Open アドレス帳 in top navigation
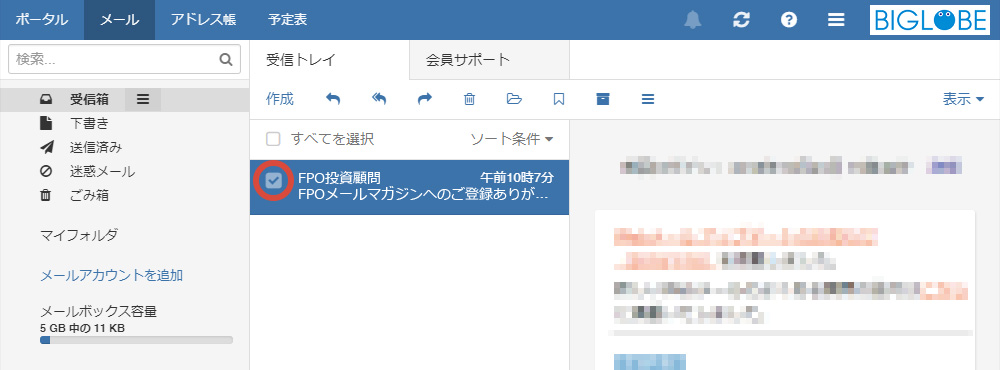This screenshot has width=1000, height=370. click(203, 20)
